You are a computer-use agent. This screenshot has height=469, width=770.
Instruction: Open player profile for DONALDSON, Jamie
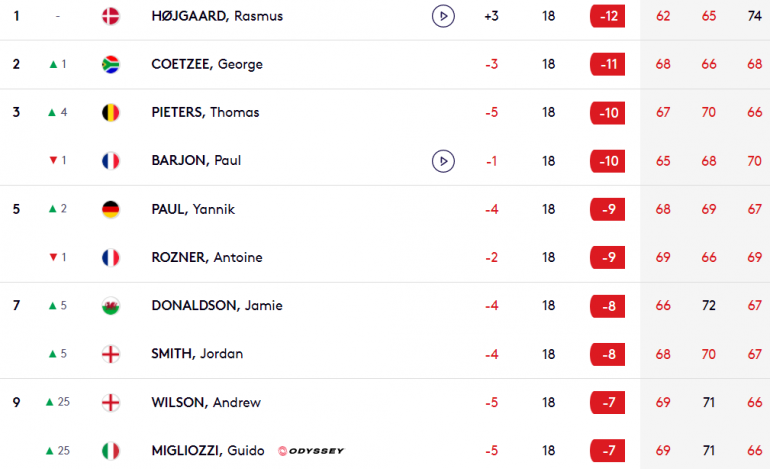(217, 305)
